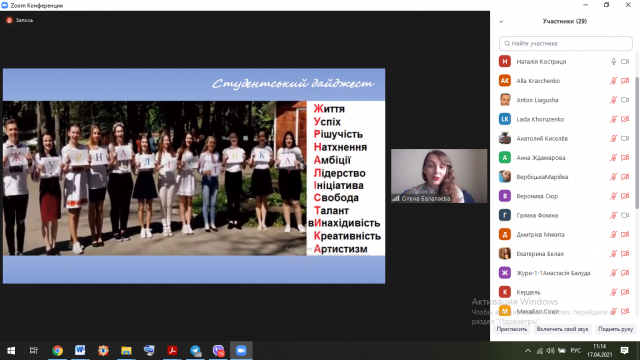Click Анатолий Киселёв muted microphone icon
Image resolution: width=640 pixels, height=360 pixels.
[613, 138]
